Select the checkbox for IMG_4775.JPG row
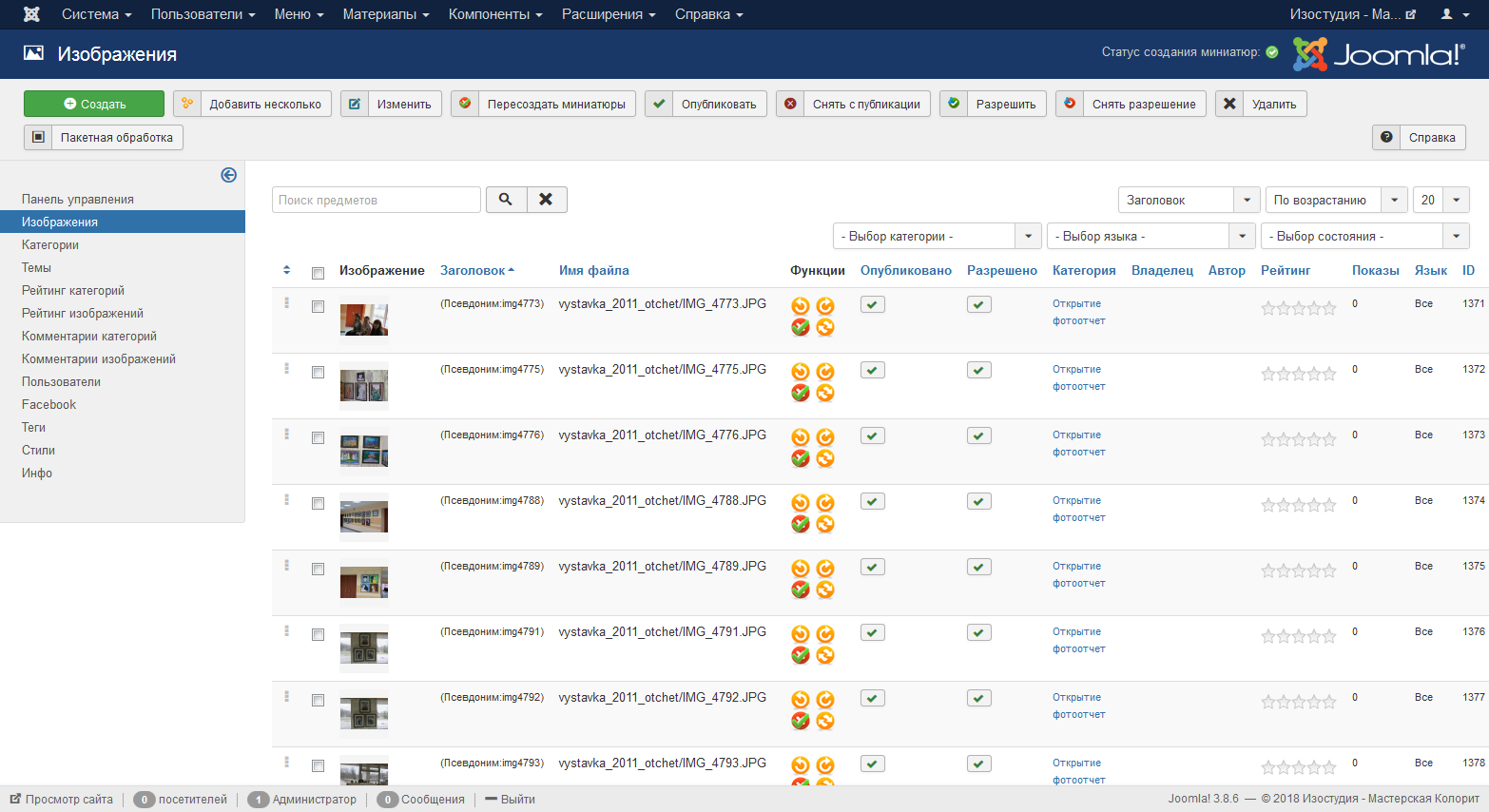 click(x=318, y=373)
